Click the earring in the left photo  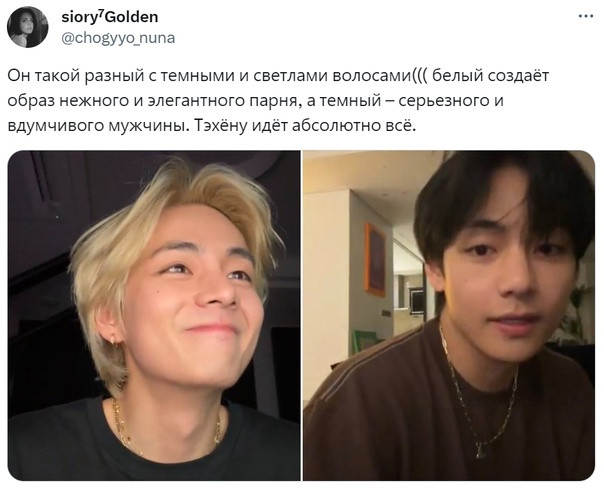coord(114,340)
